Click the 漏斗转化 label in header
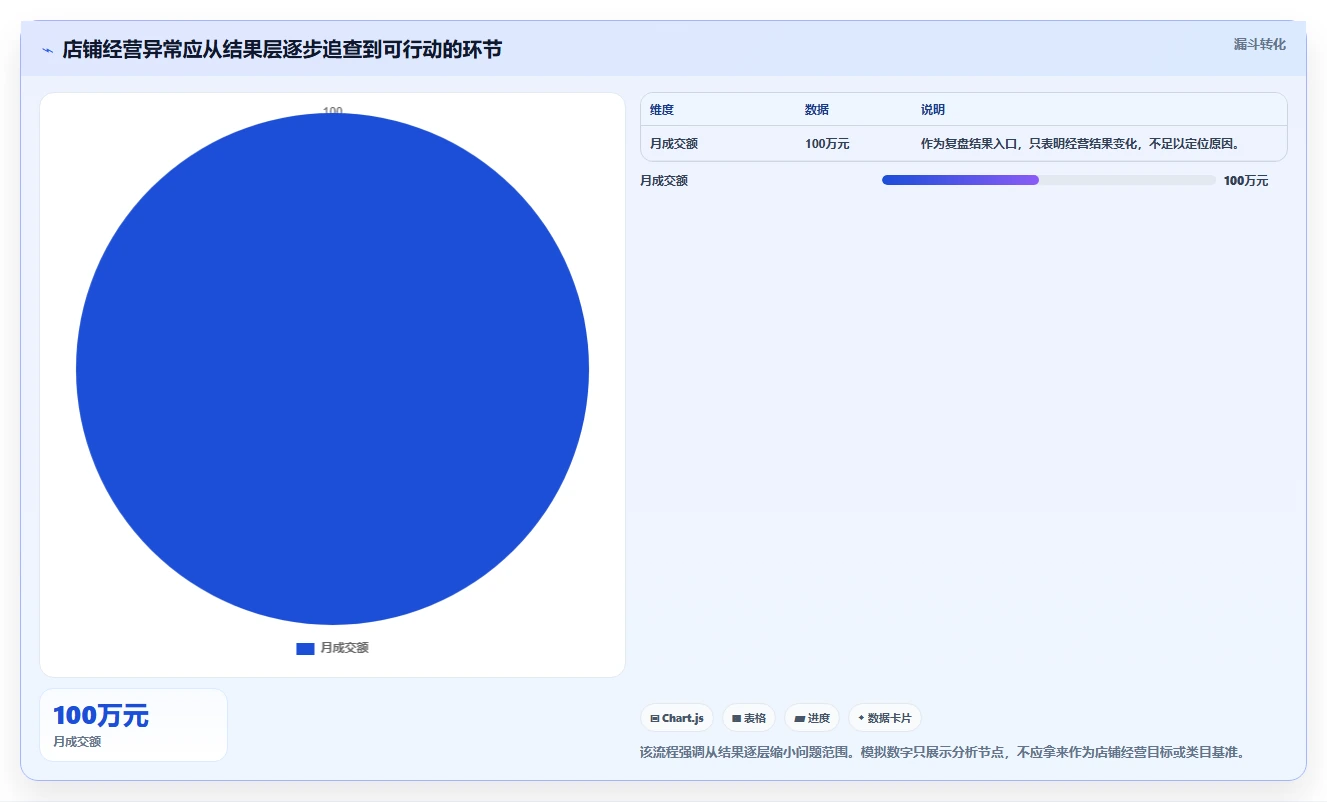Image resolution: width=1327 pixels, height=802 pixels. pyautogui.click(x=1259, y=44)
